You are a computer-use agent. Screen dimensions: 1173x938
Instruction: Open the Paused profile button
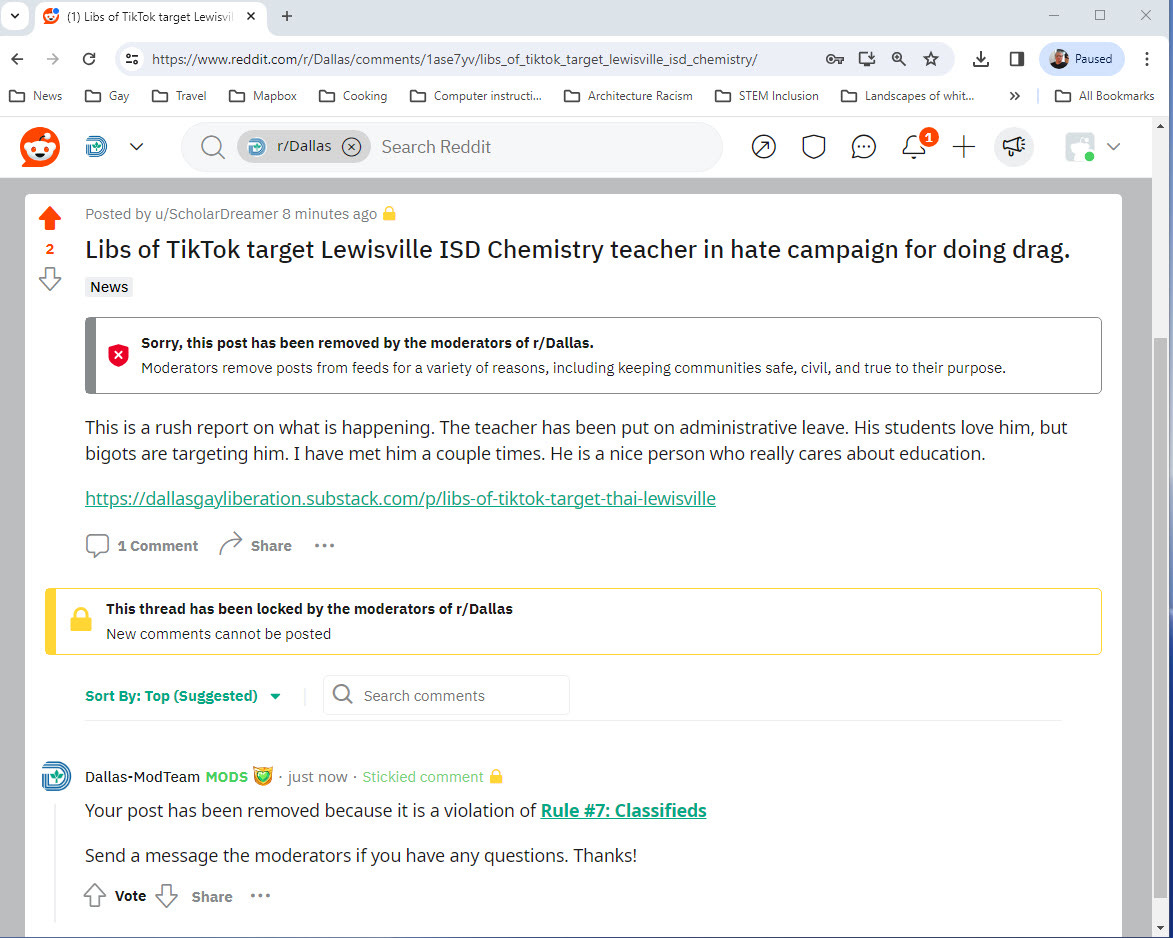coord(1081,59)
